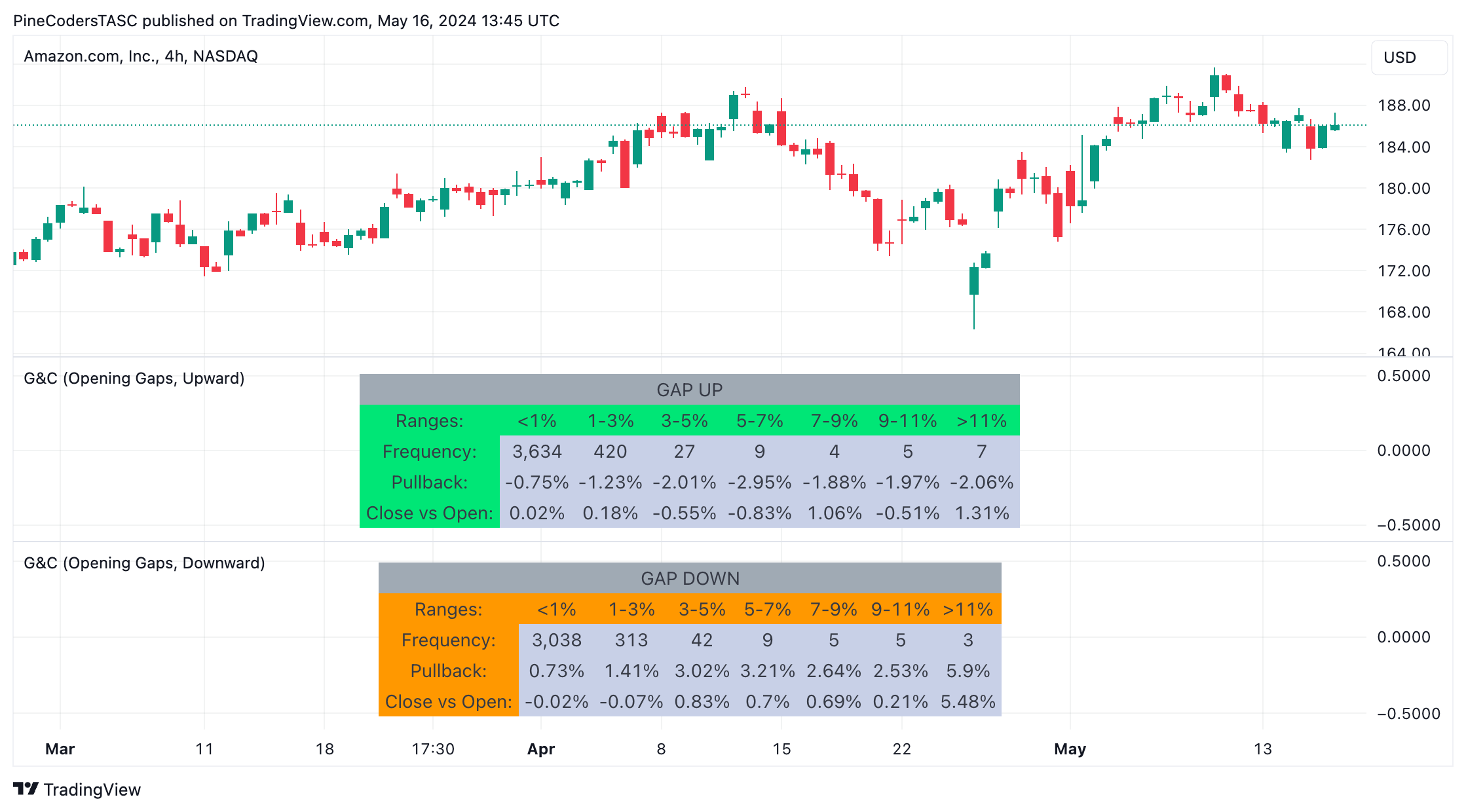Click the 0.73% pullback cell
Screen dimensions: 1466x812
[557, 671]
